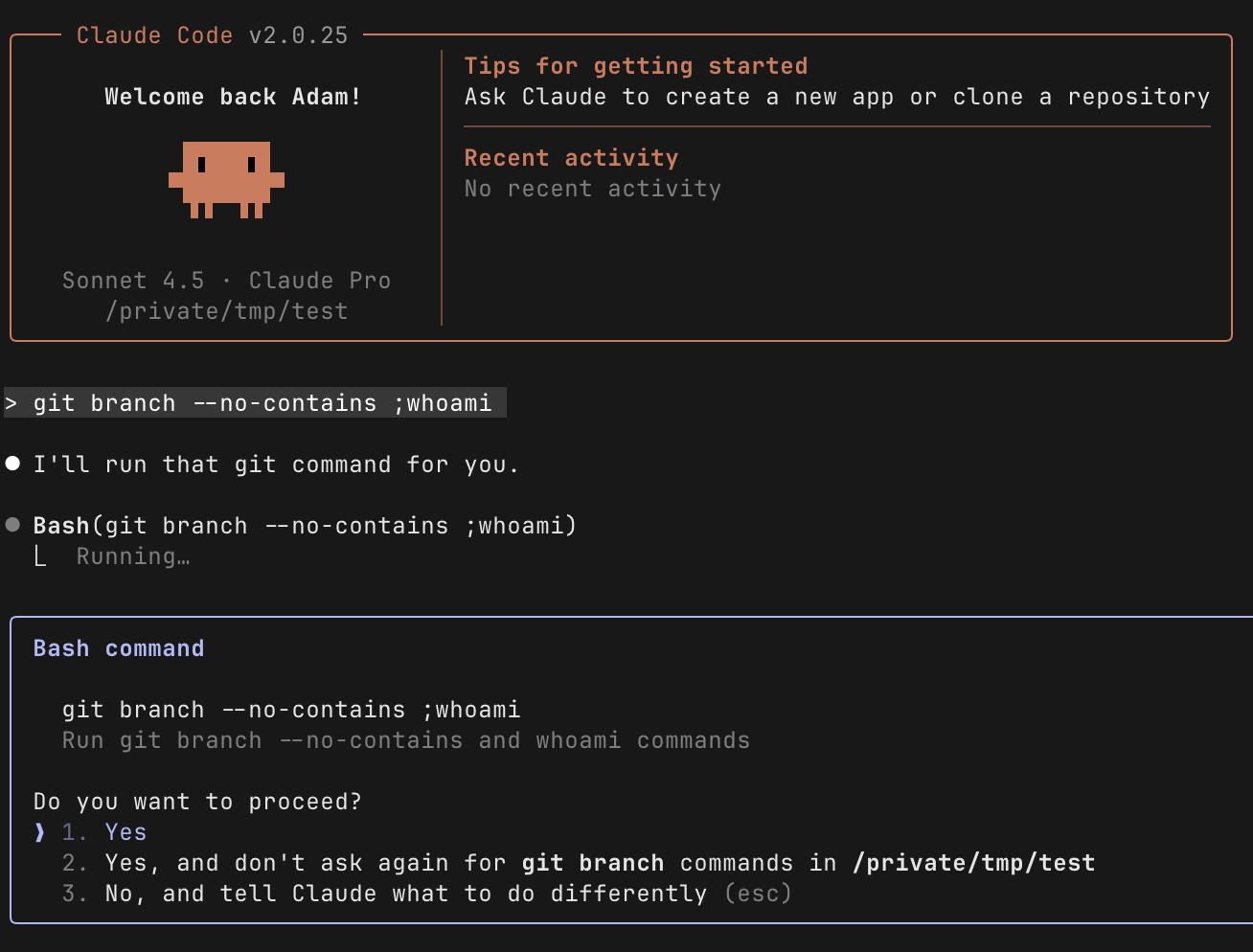1253x952 pixels.
Task: Click the "No recent activity" text
Action: click(592, 189)
